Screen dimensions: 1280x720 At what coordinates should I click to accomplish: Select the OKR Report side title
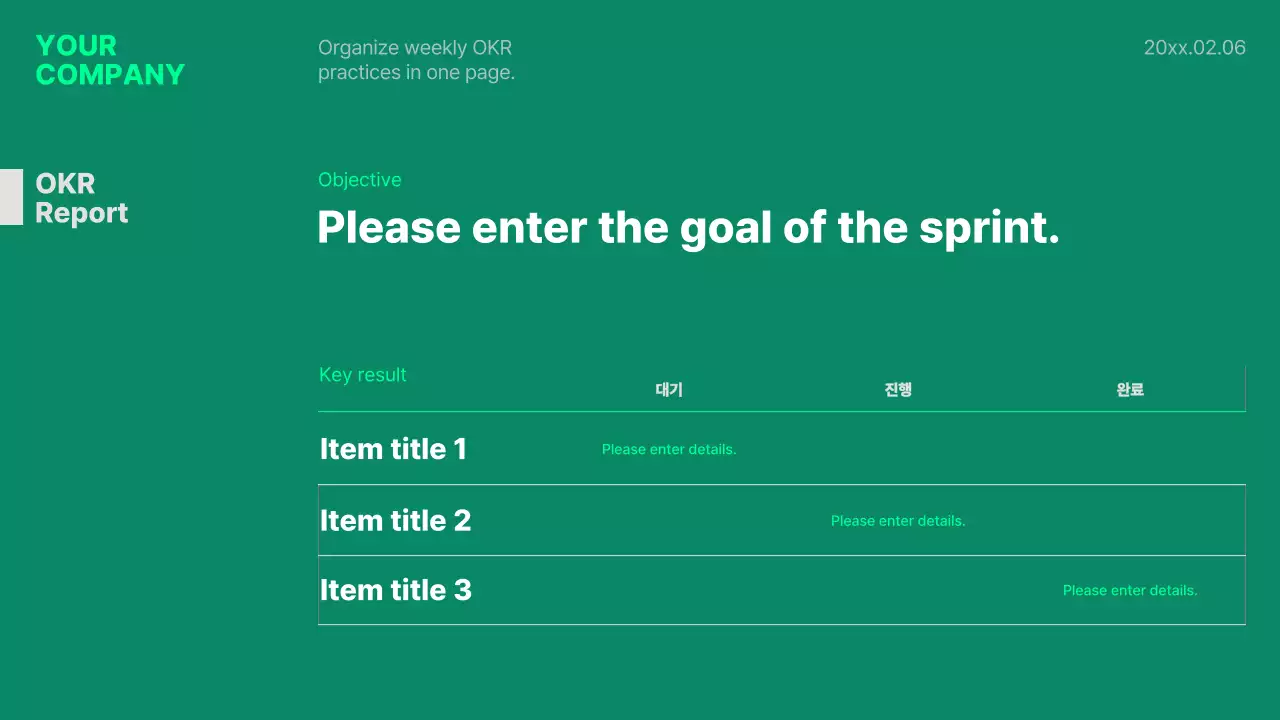coord(82,198)
